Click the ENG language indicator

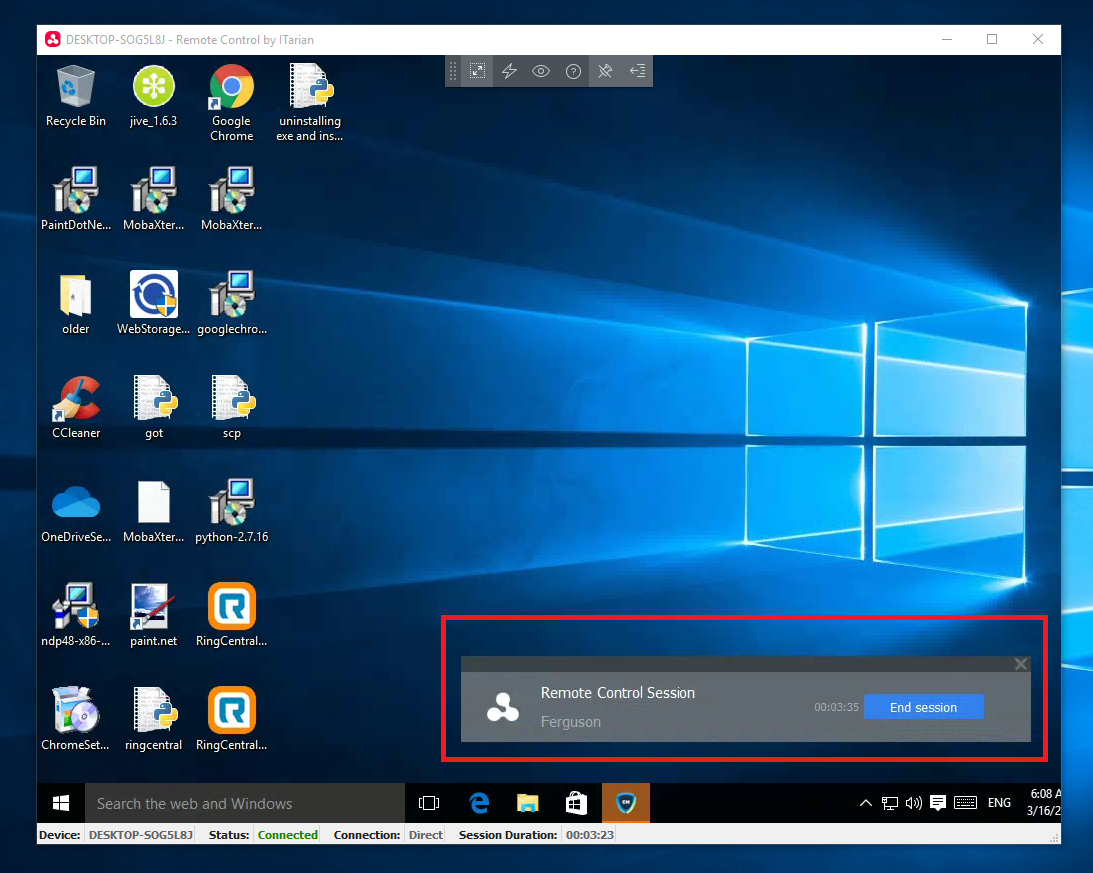point(999,803)
